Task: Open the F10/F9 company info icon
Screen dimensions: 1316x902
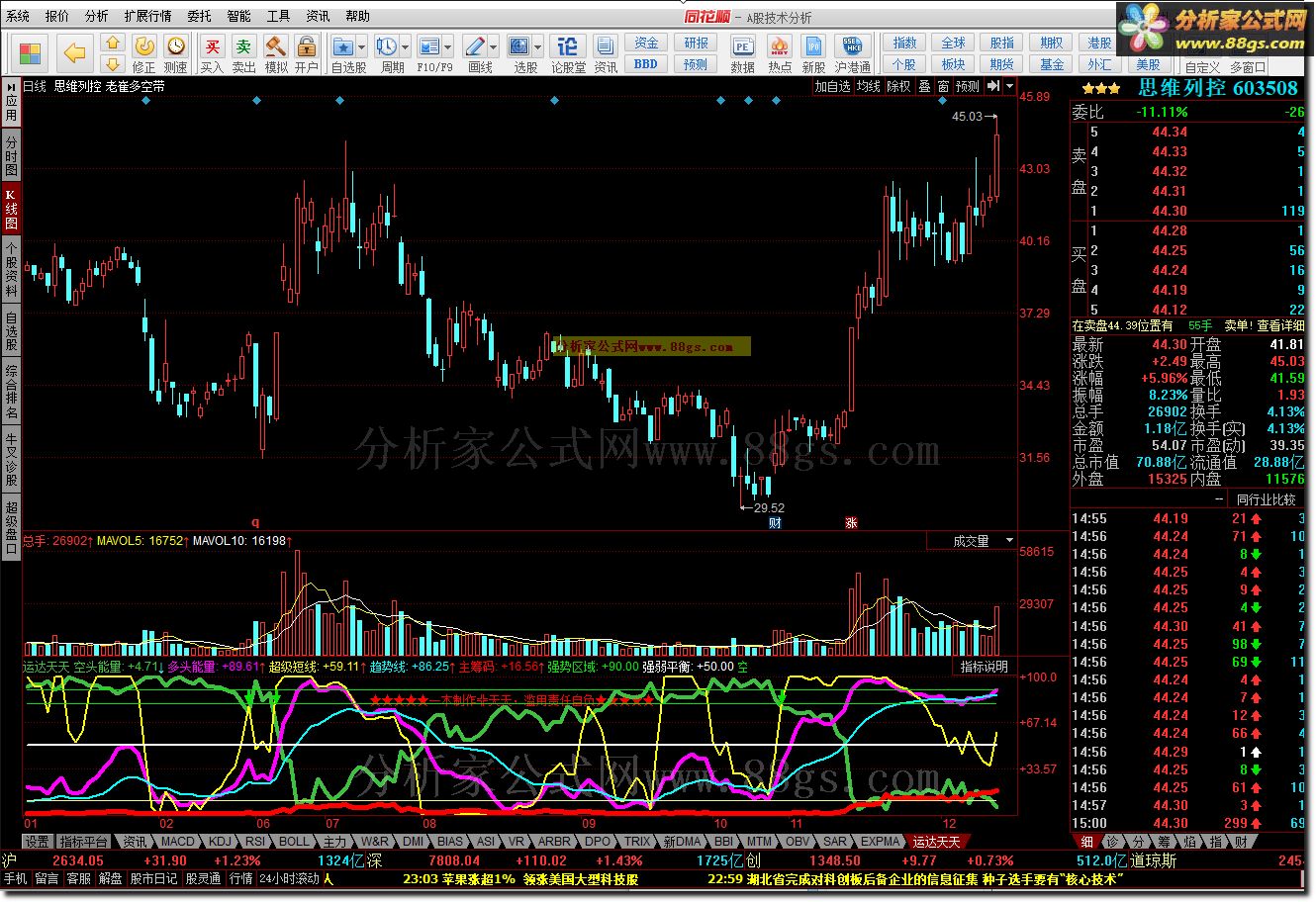Action: [x=428, y=46]
